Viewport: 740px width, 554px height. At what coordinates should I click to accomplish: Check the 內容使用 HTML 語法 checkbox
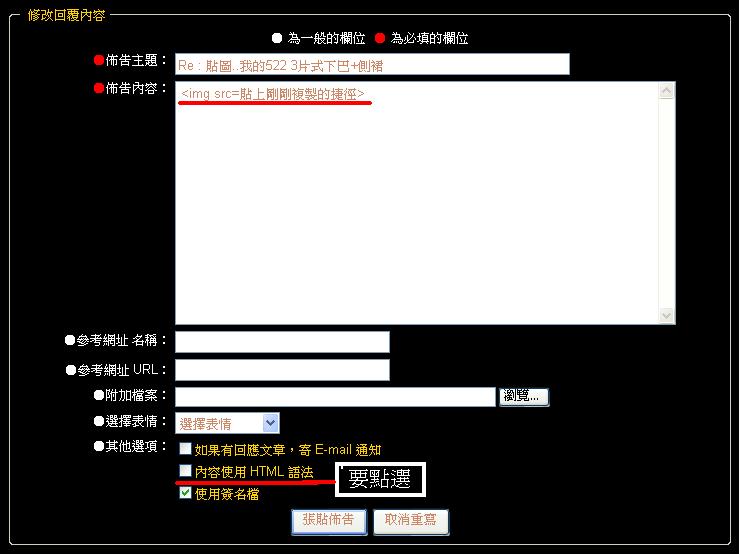point(185,471)
